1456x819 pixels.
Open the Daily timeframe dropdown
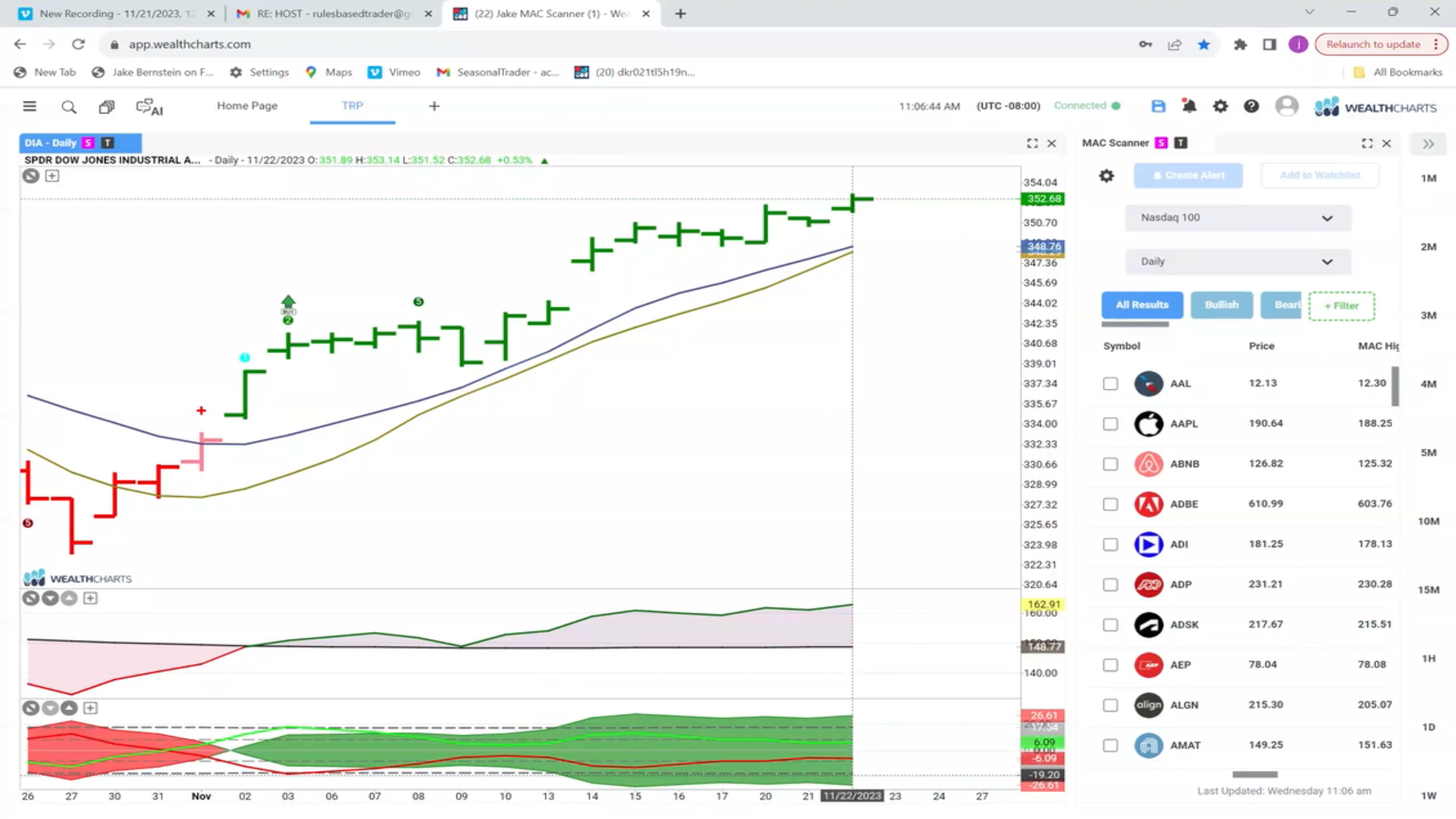(x=1238, y=262)
